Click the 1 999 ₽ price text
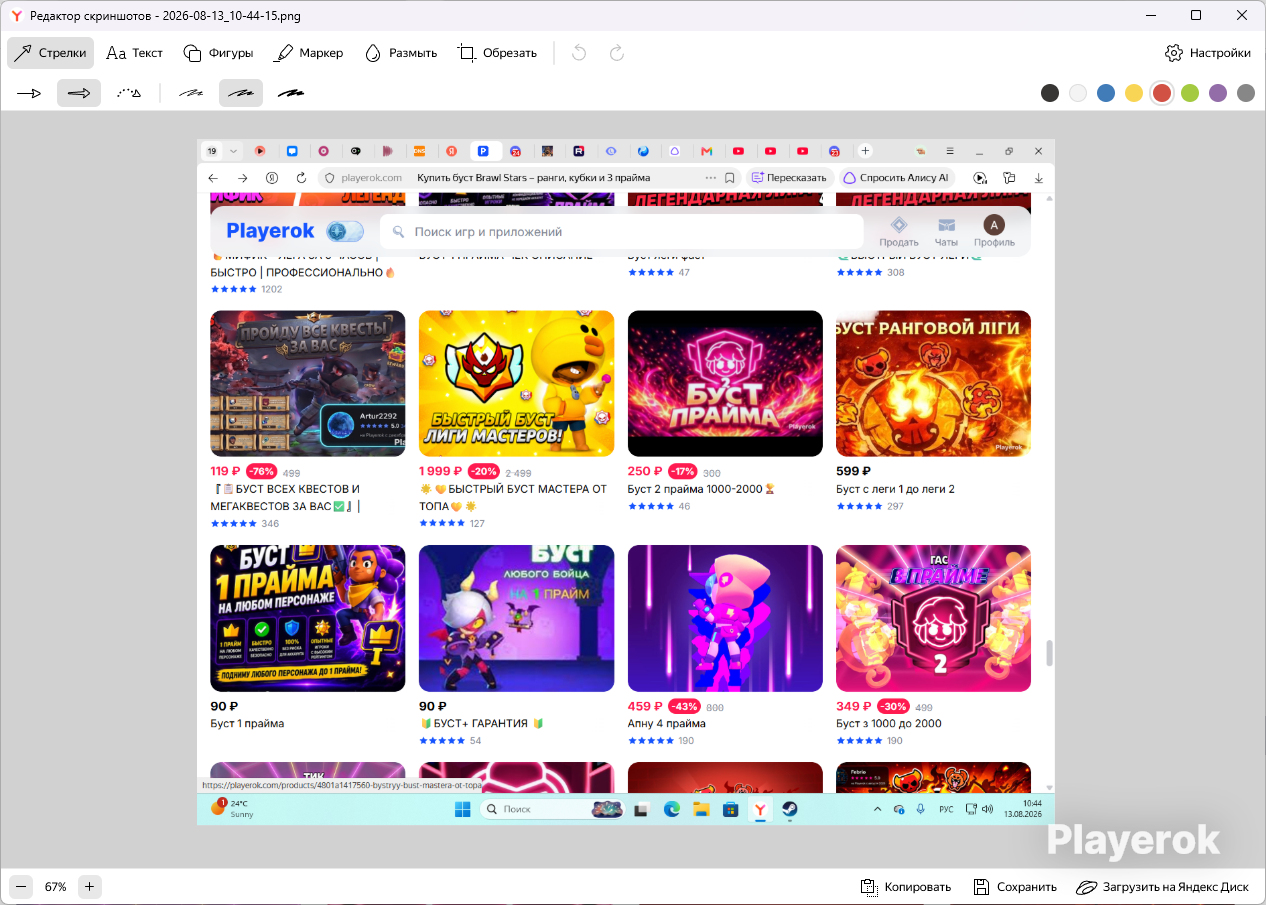1266x905 pixels. click(x=441, y=471)
